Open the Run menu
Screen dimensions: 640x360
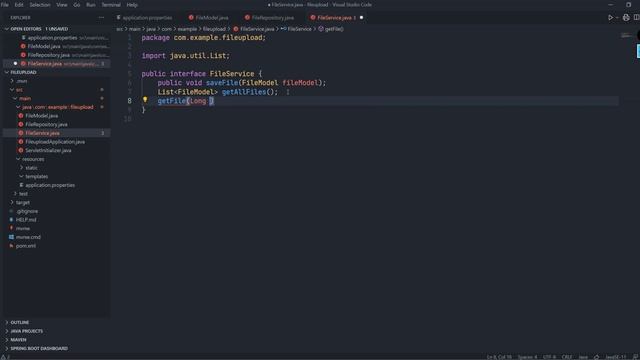91,5
